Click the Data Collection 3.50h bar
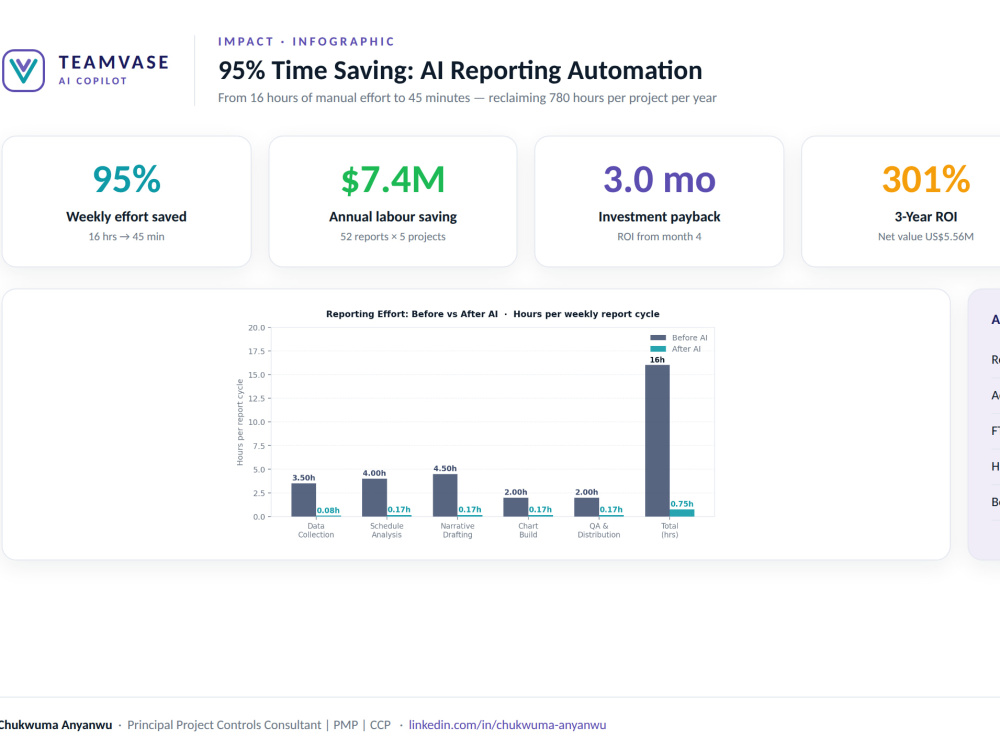The height and width of the screenshot is (750, 1000). pos(304,500)
